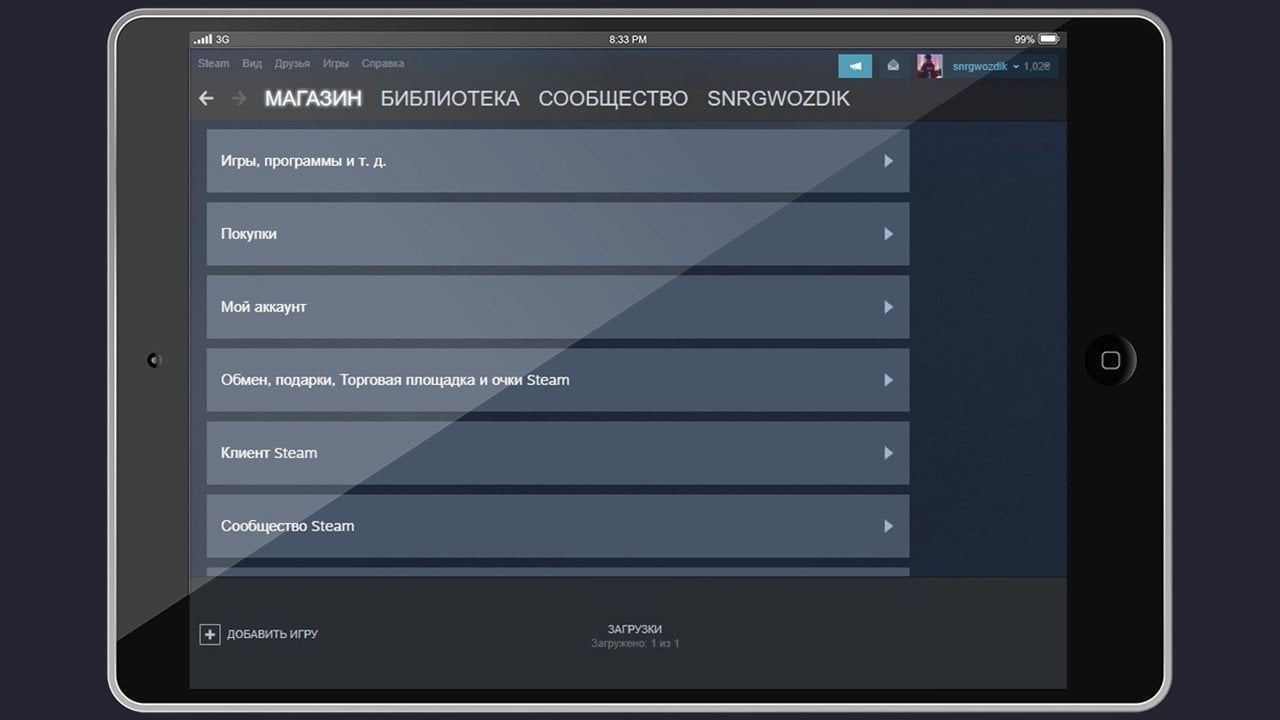Switch to the БИБЛИОТЕКА tab
The height and width of the screenshot is (720, 1280).
point(450,98)
